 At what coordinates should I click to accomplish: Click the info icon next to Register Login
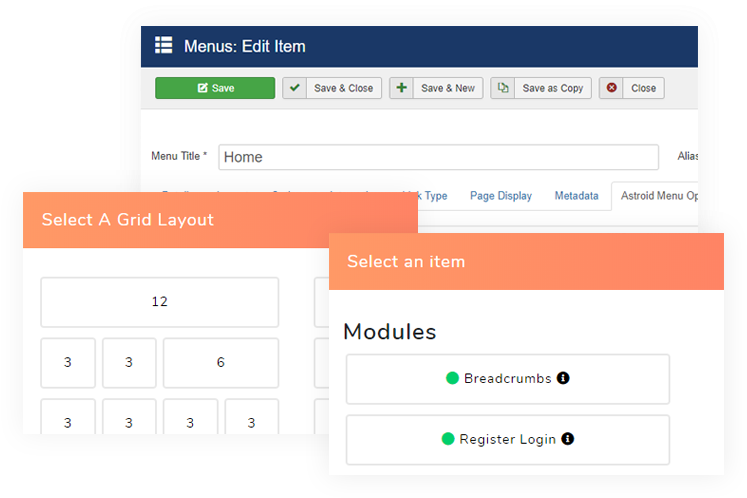(x=567, y=438)
